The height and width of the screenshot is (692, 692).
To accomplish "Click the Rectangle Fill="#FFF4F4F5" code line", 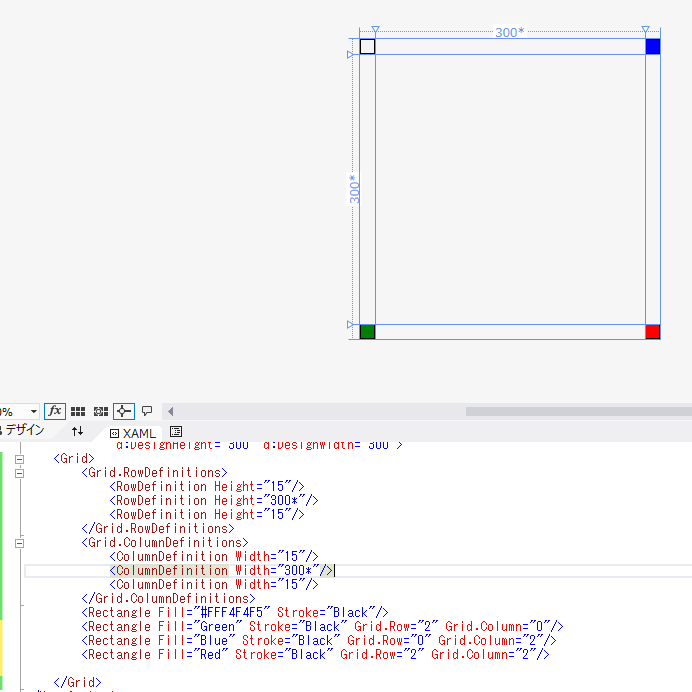I will pyautogui.click(x=235, y=613).
